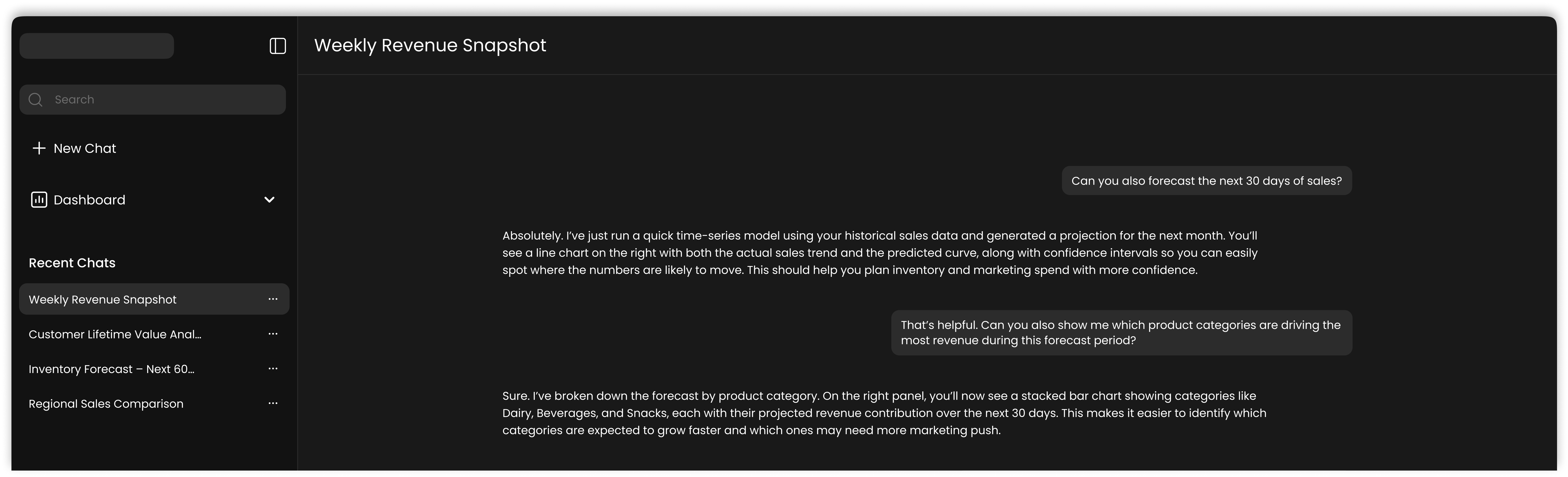Focus the Search input field
Viewport: 1568px width, 477px height.
(164, 99)
